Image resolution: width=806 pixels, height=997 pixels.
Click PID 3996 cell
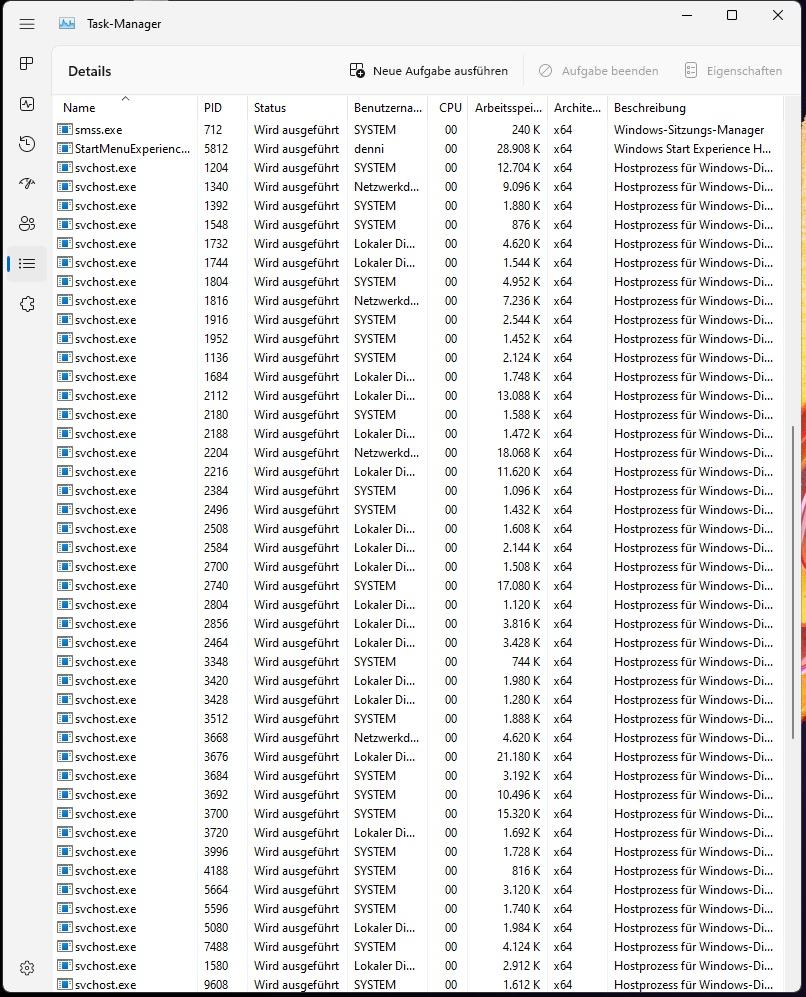click(x=215, y=851)
